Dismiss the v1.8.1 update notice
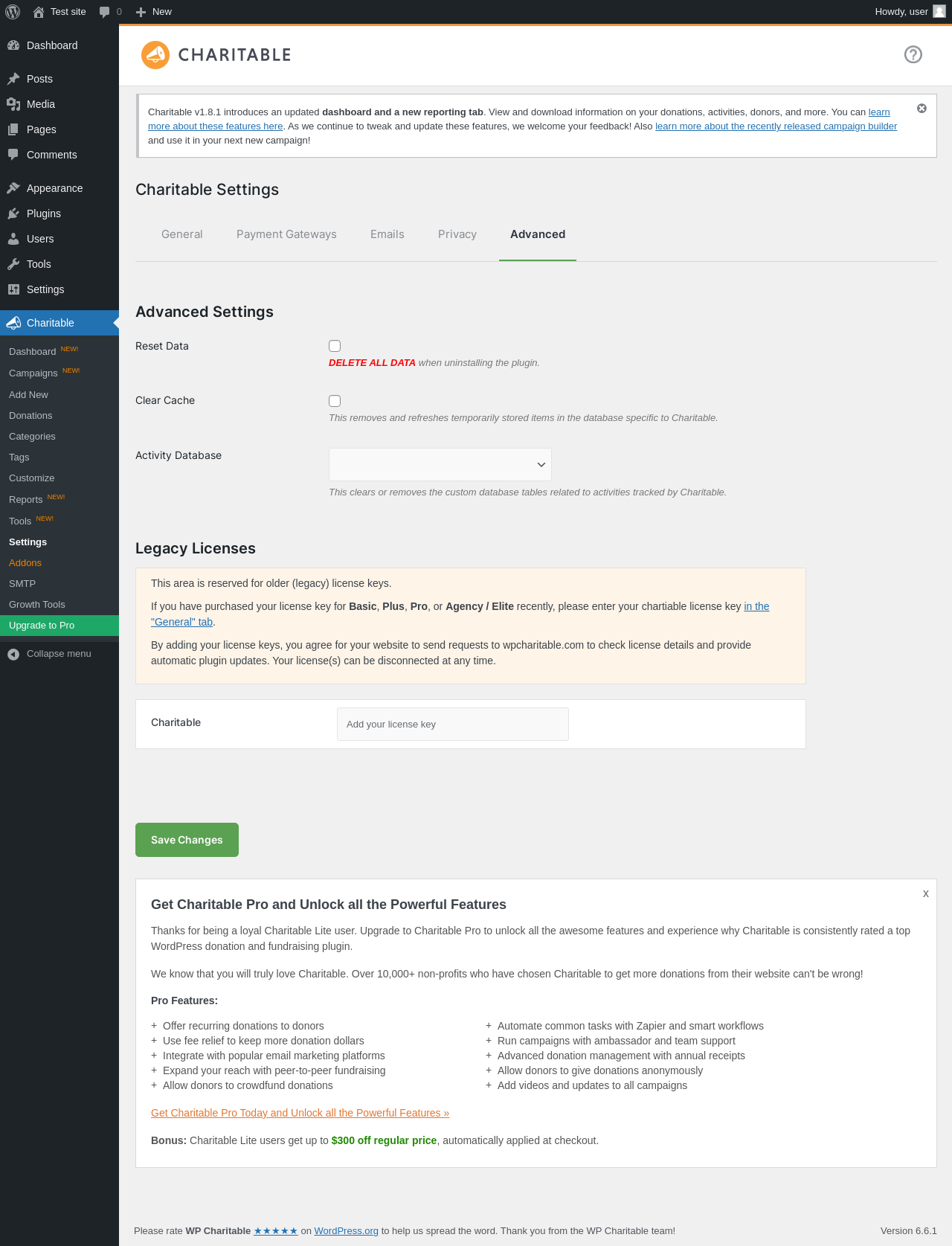Image resolution: width=952 pixels, height=1246 pixels. [922, 109]
